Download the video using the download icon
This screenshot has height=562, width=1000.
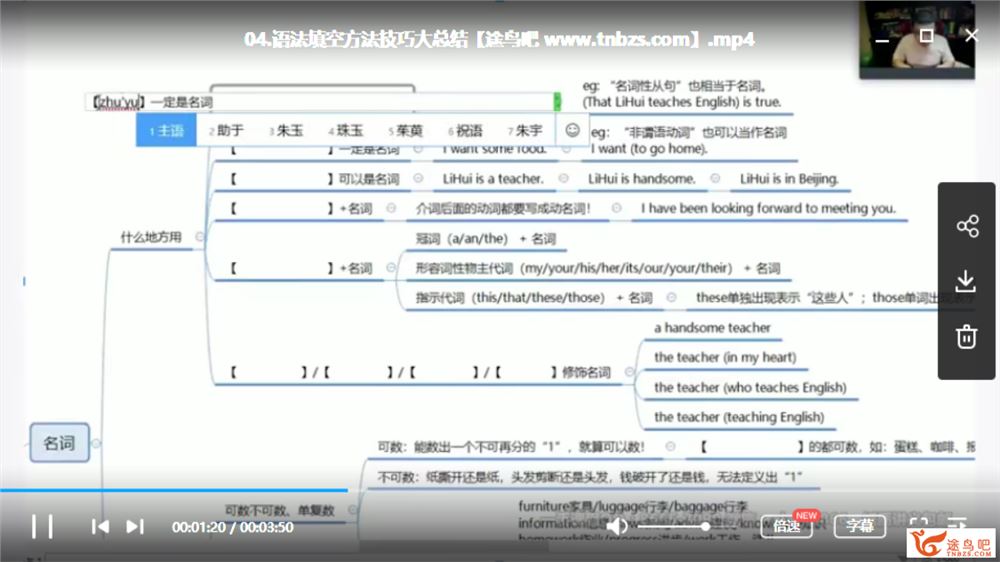point(966,281)
